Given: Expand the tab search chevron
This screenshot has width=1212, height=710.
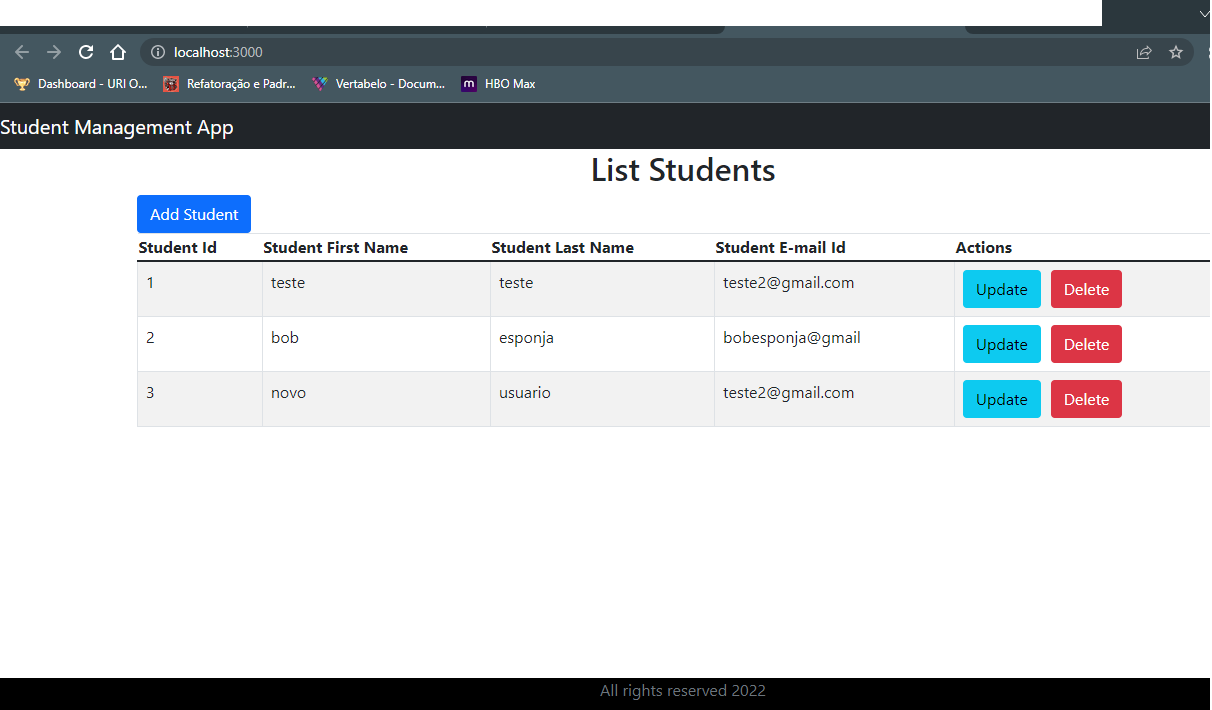Looking at the screenshot, I should (x=1203, y=13).
